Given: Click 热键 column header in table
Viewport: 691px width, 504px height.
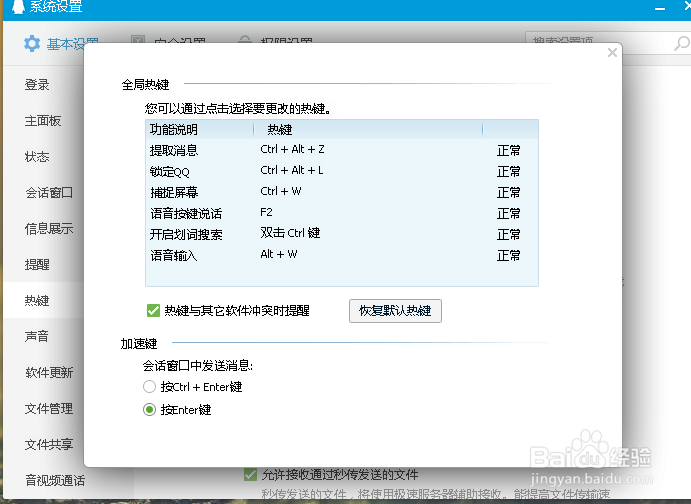Looking at the screenshot, I should 280,130.
